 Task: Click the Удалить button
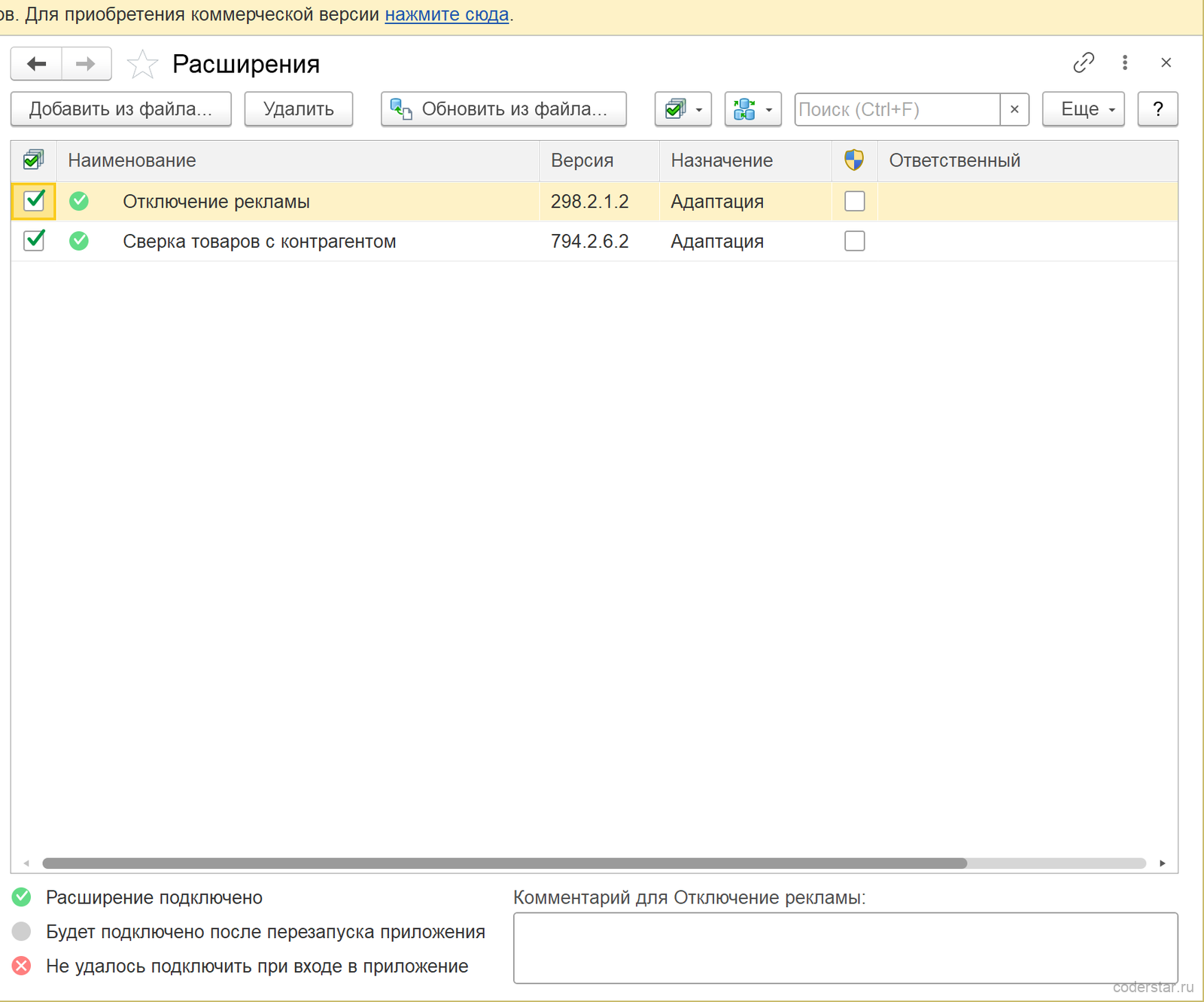point(299,109)
